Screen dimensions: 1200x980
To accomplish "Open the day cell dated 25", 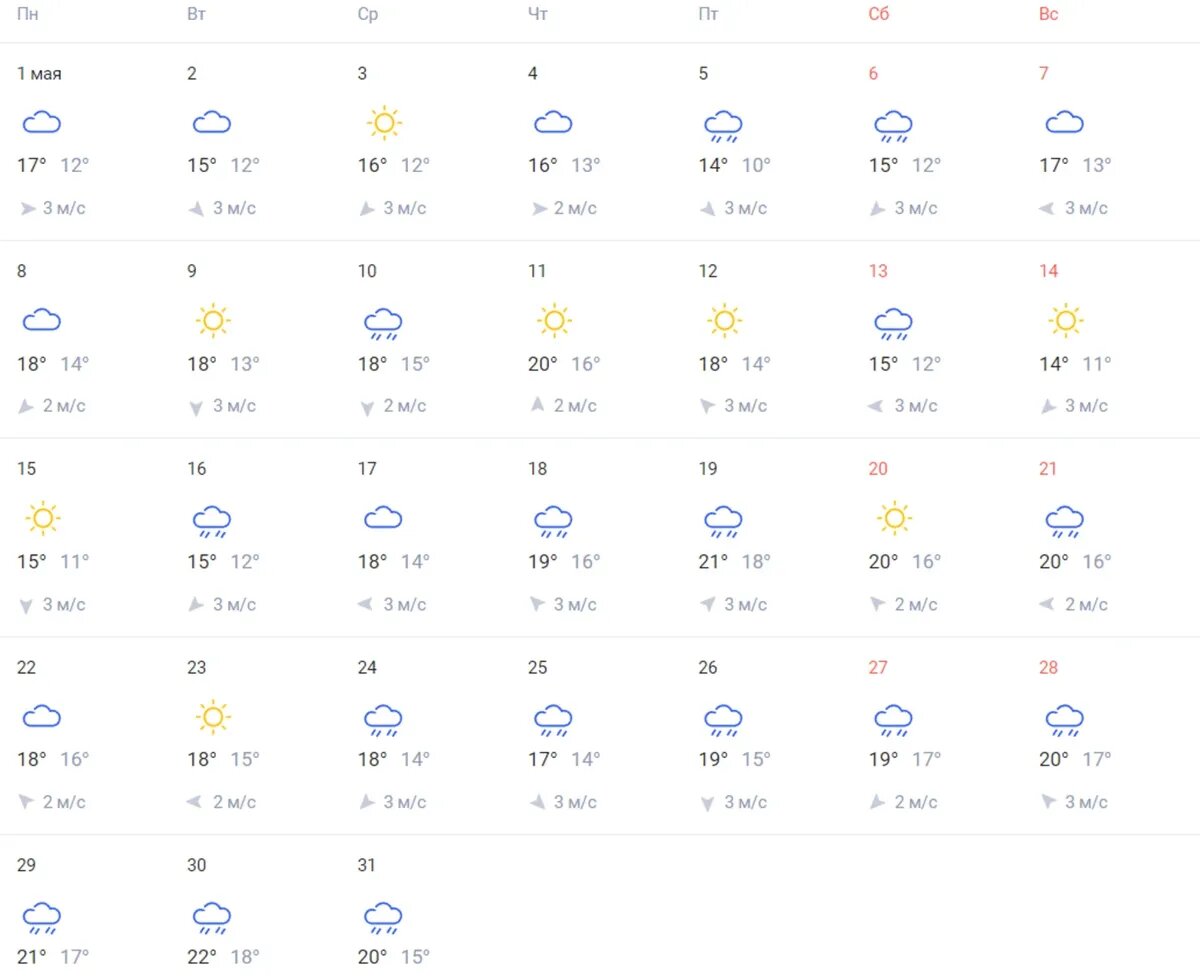I will 595,736.
